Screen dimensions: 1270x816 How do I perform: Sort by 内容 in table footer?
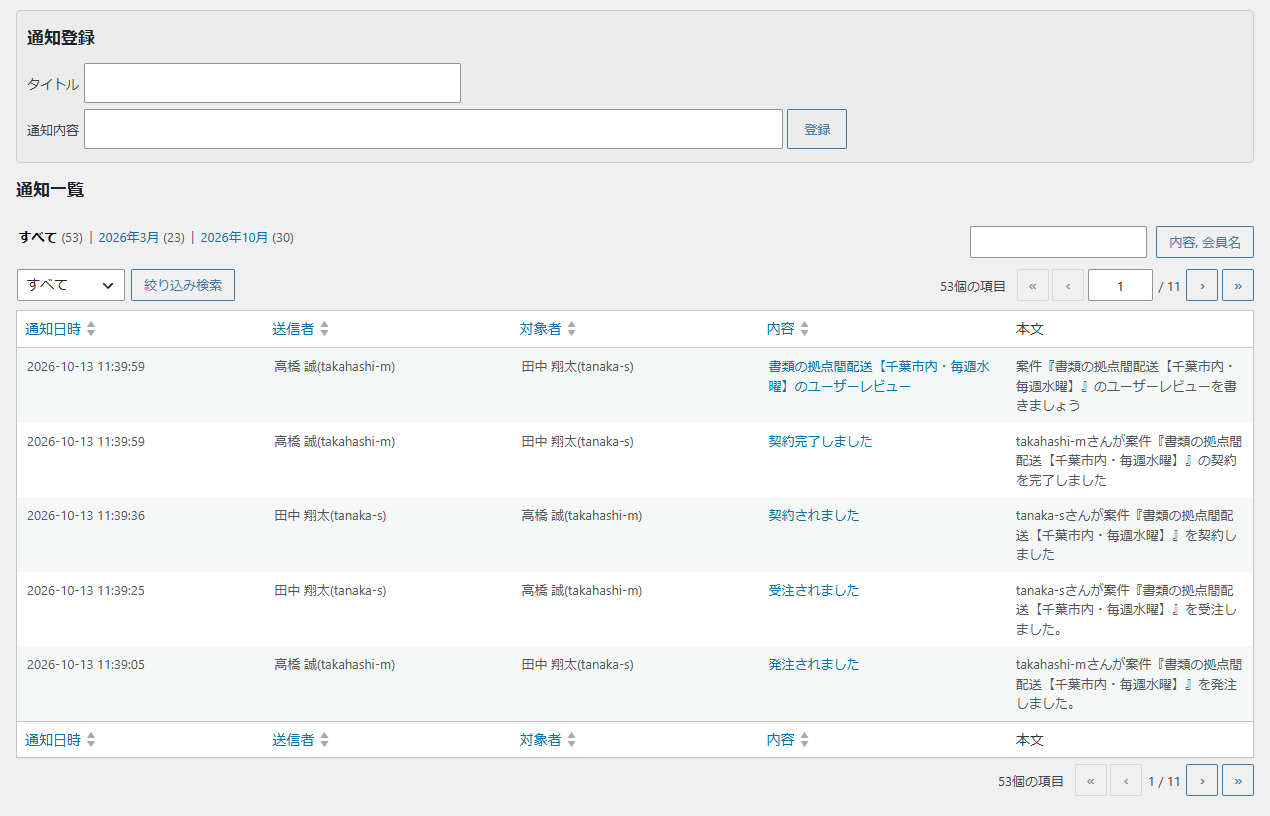780,740
